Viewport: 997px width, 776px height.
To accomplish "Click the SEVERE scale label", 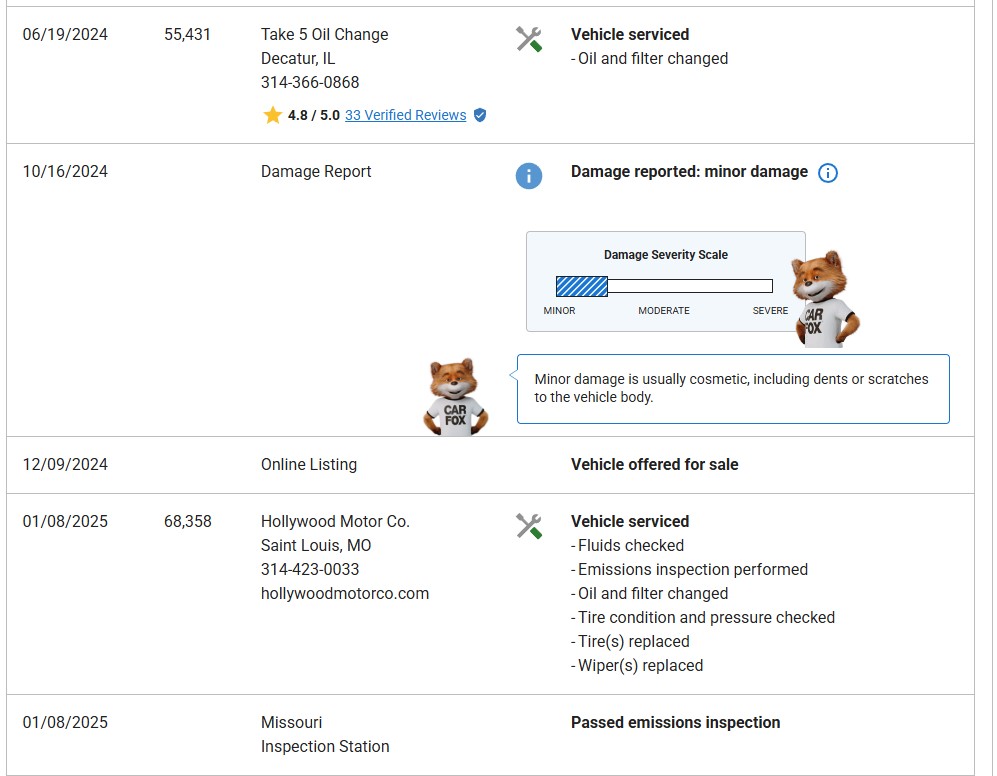I will (770, 310).
